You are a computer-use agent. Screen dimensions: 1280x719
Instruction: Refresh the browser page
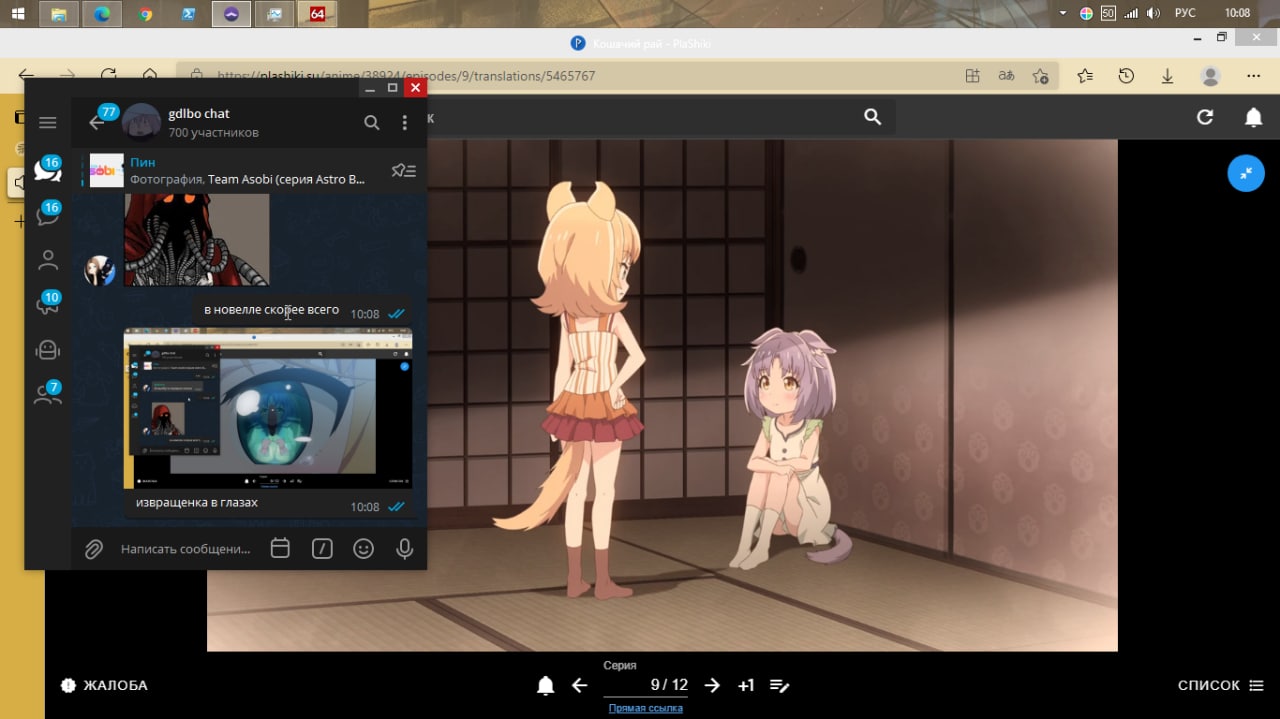coord(108,76)
